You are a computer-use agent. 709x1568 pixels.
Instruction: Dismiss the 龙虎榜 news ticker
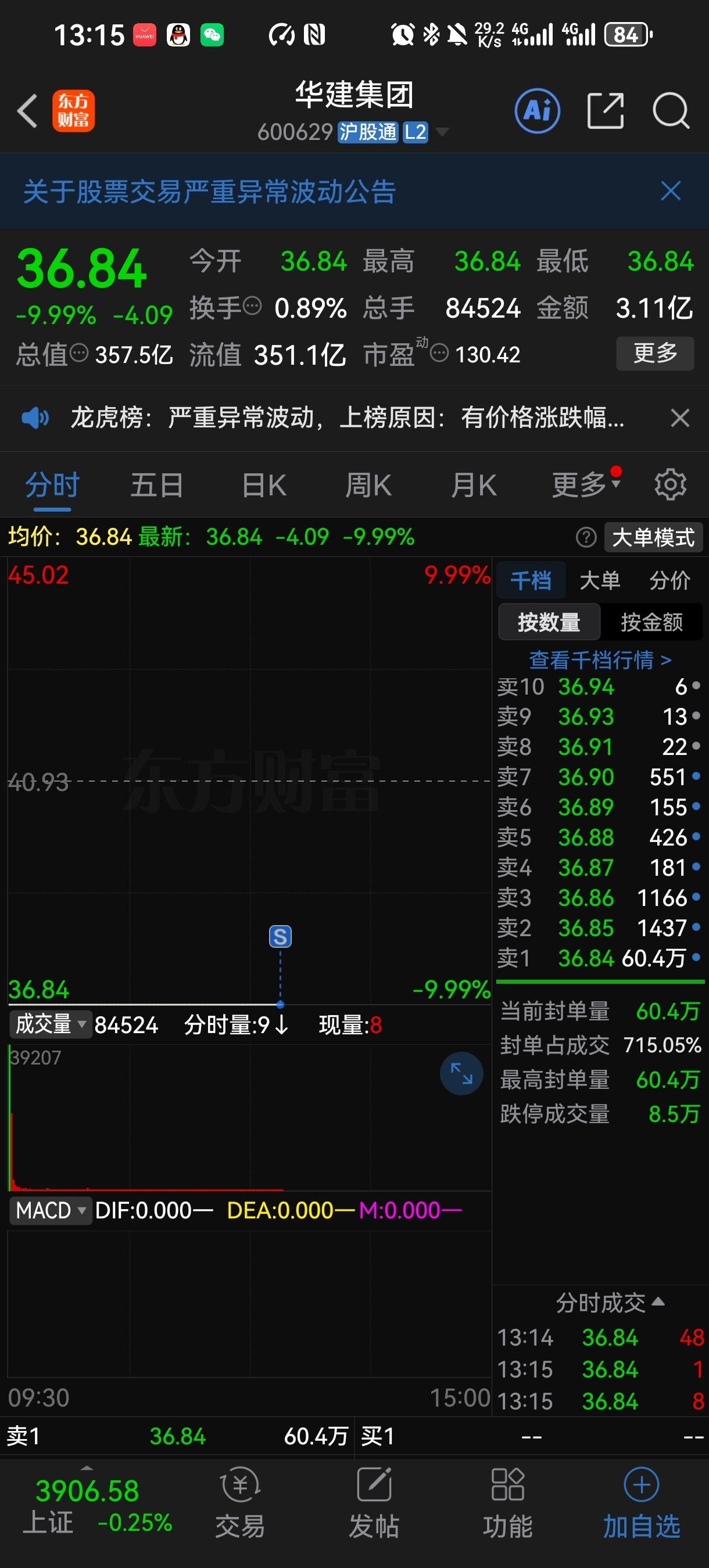[680, 418]
